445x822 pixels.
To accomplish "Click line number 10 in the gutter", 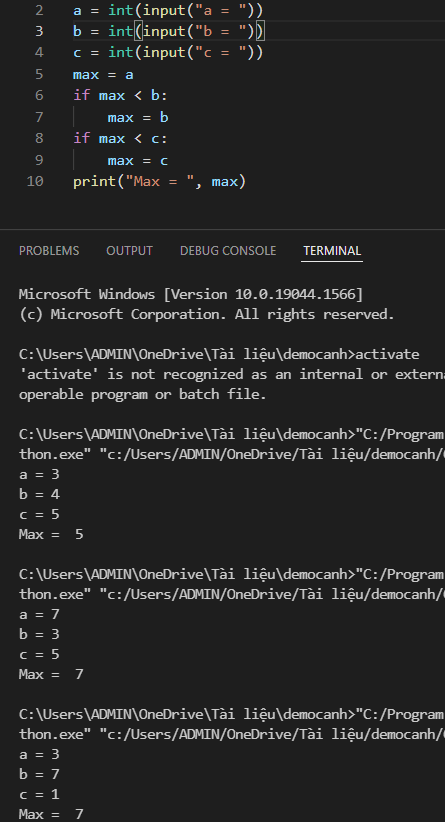I will [x=35, y=181].
